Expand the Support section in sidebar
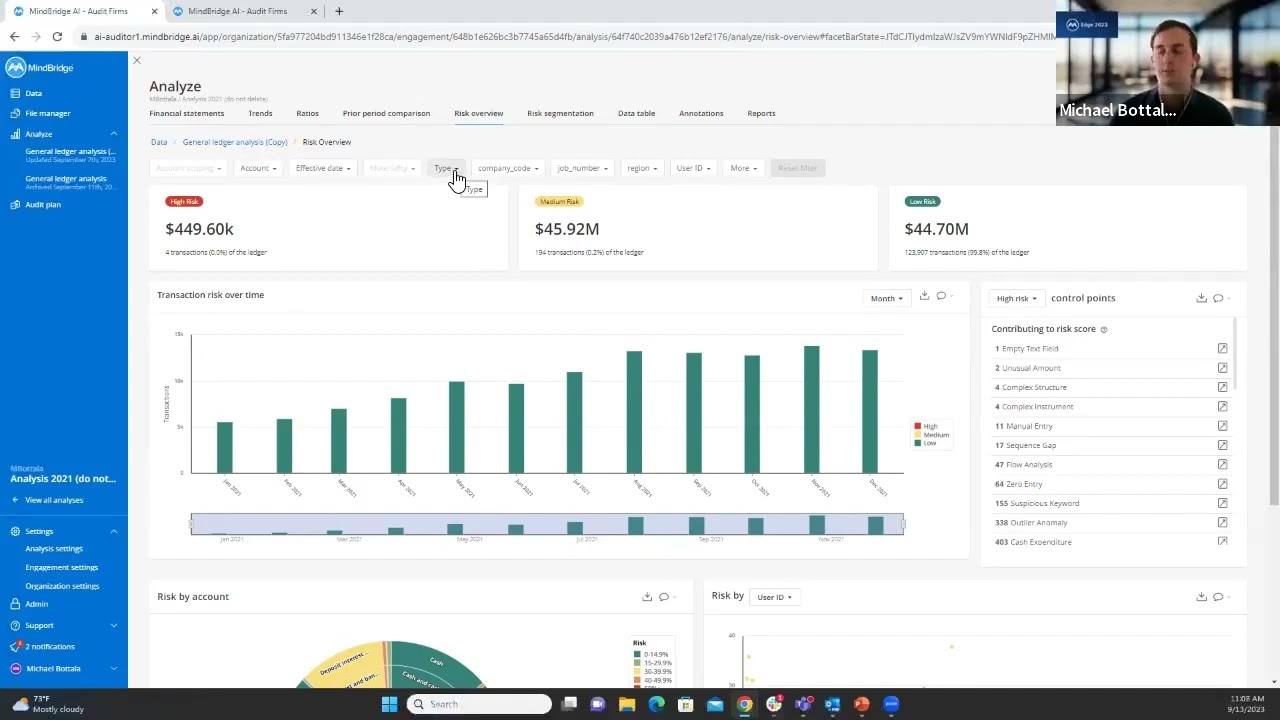This screenshot has width=1280, height=720. pos(114,625)
